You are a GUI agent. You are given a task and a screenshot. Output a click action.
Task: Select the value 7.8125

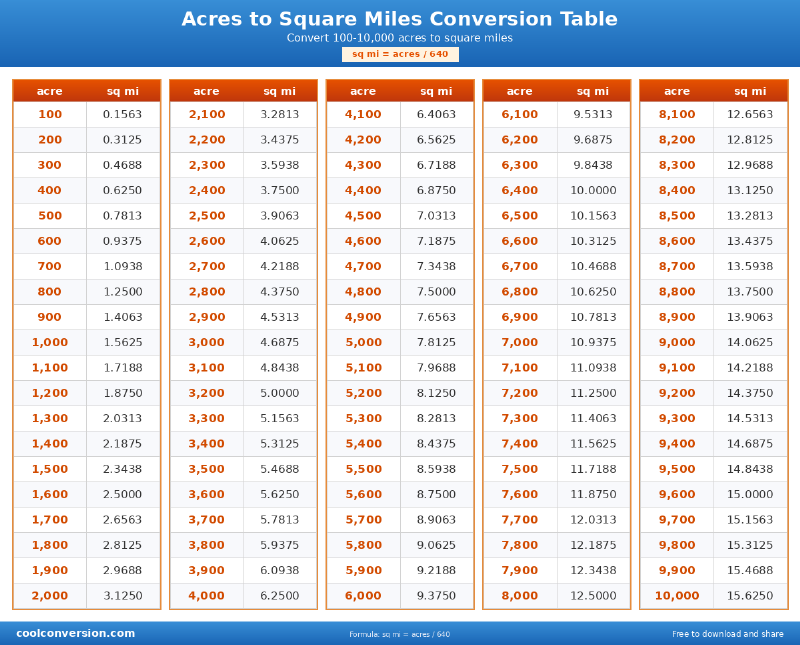tap(436, 342)
